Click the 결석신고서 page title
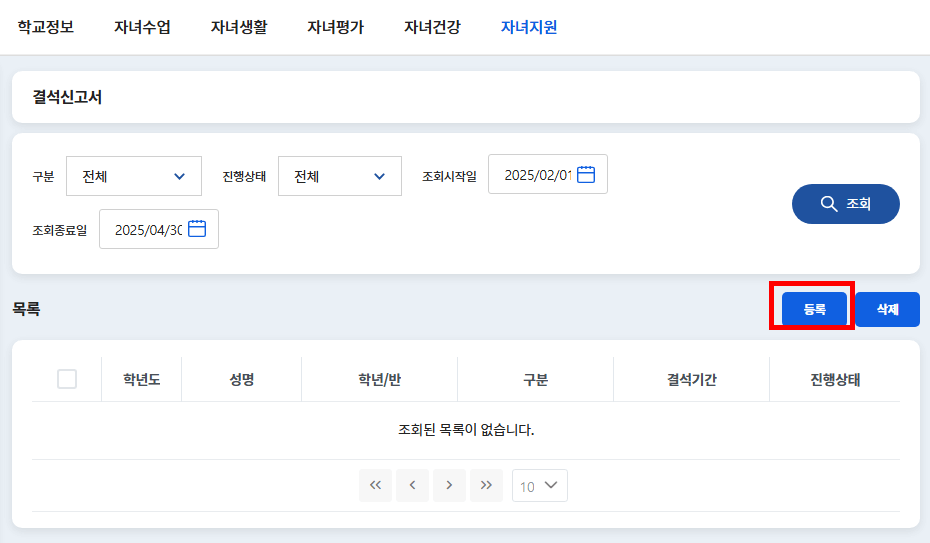The image size is (930, 543). (67, 97)
